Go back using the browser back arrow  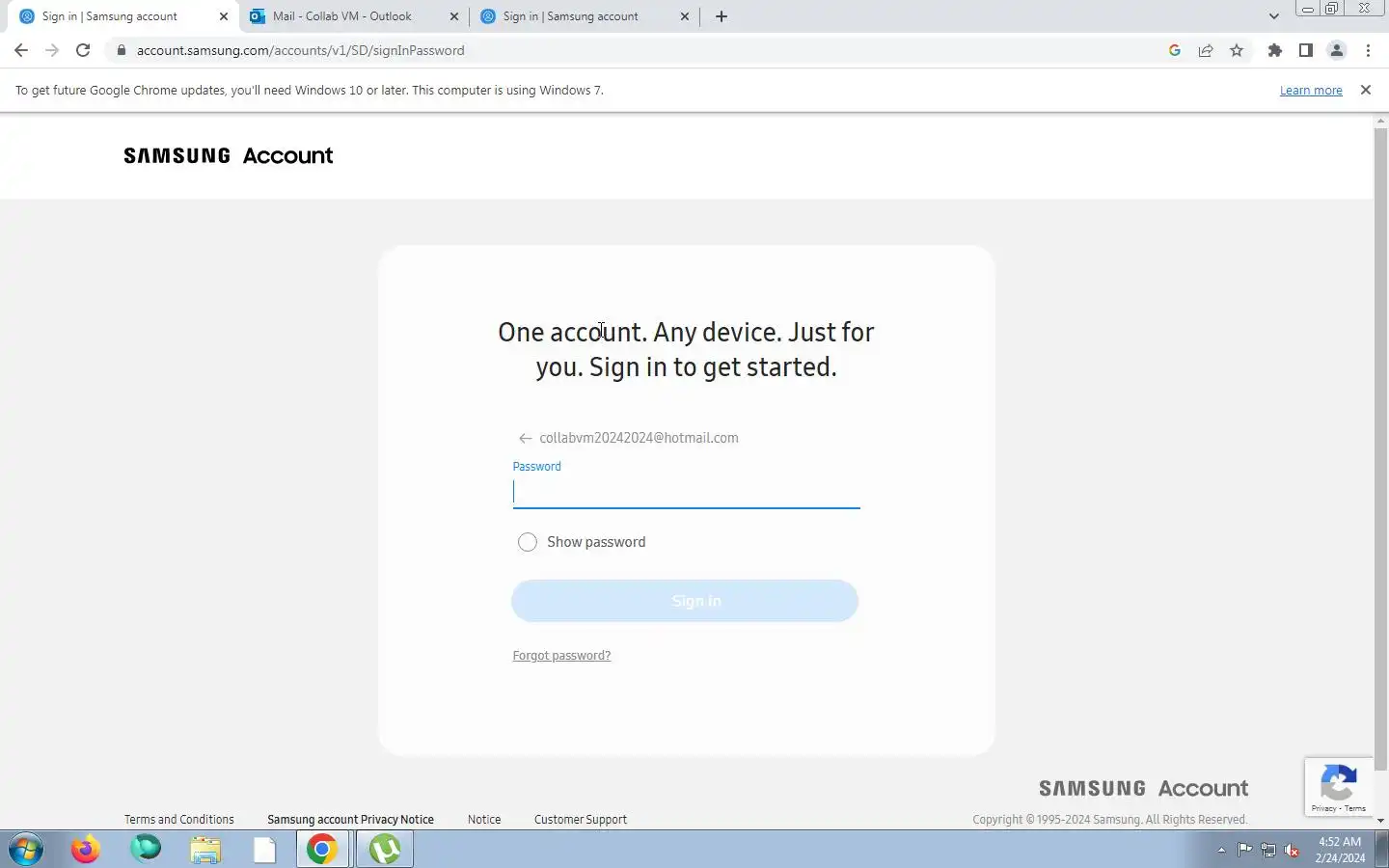click(x=21, y=50)
